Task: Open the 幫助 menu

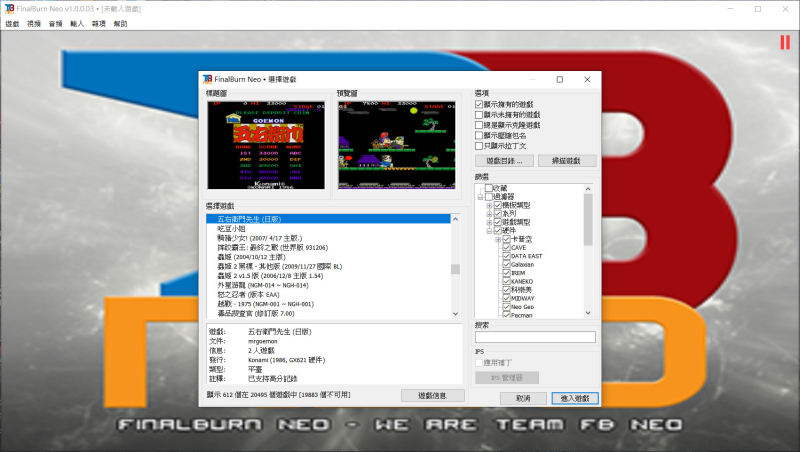Action: click(120, 23)
